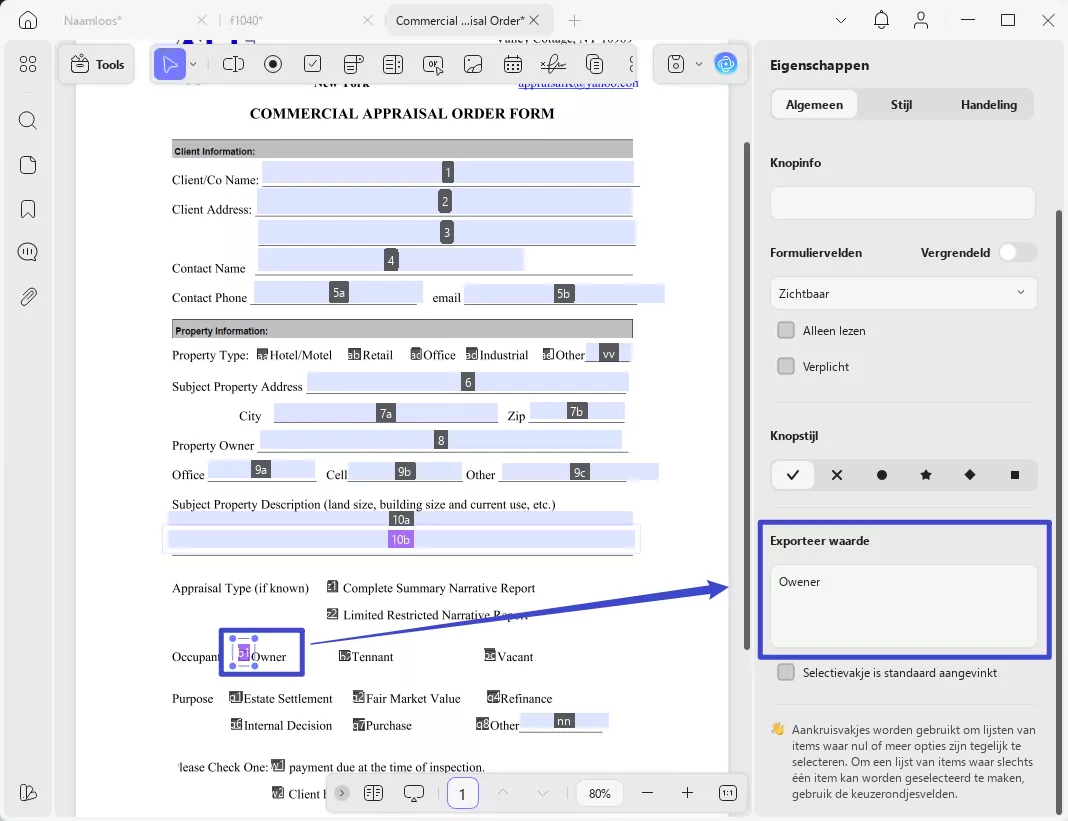
Task: Open the user account icon
Action: (921, 20)
